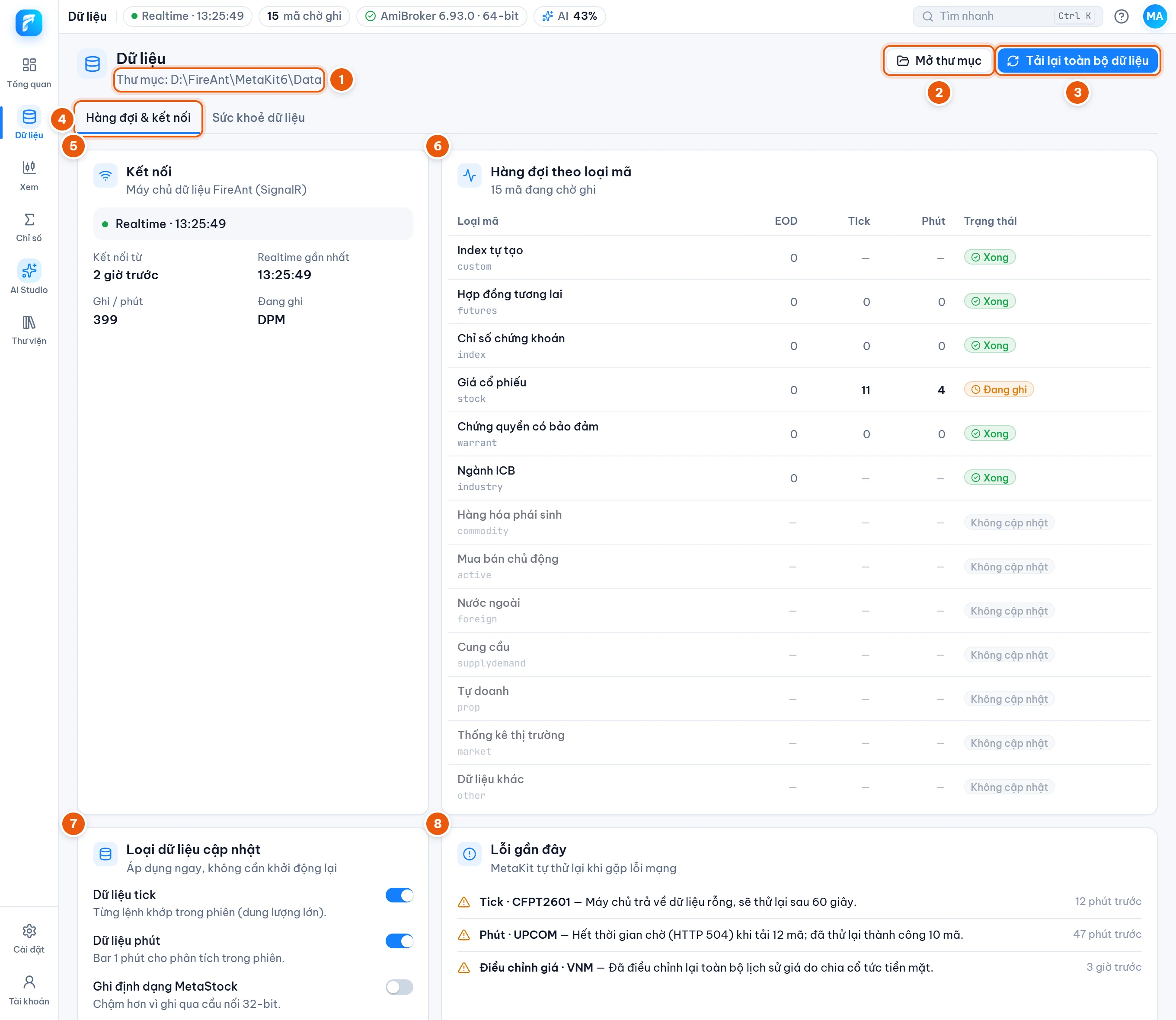Click the 15 mã chờ ghi chip
The image size is (1176, 1020).
click(304, 16)
